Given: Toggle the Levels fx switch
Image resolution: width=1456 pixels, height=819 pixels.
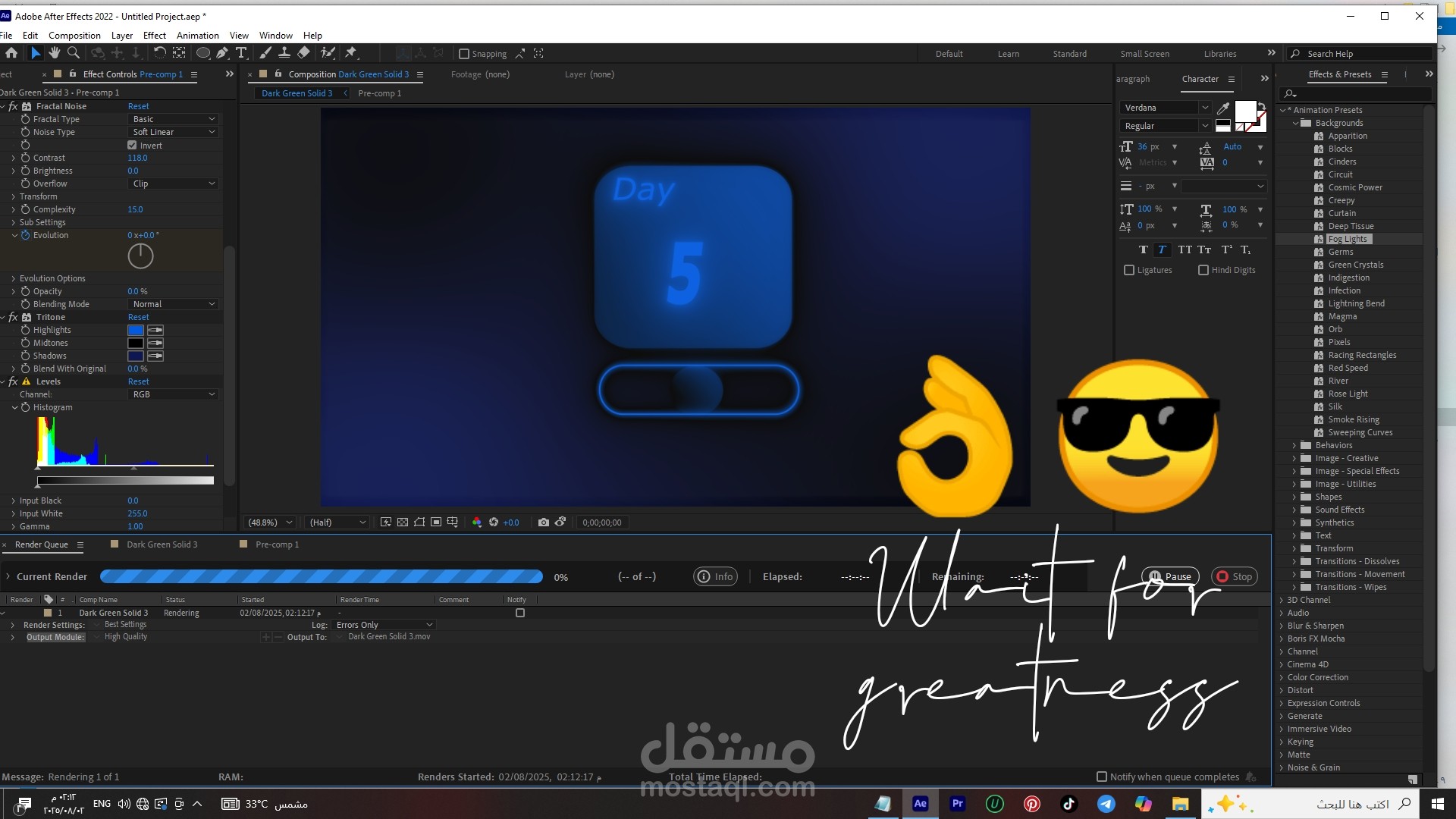Looking at the screenshot, I should [x=13, y=381].
